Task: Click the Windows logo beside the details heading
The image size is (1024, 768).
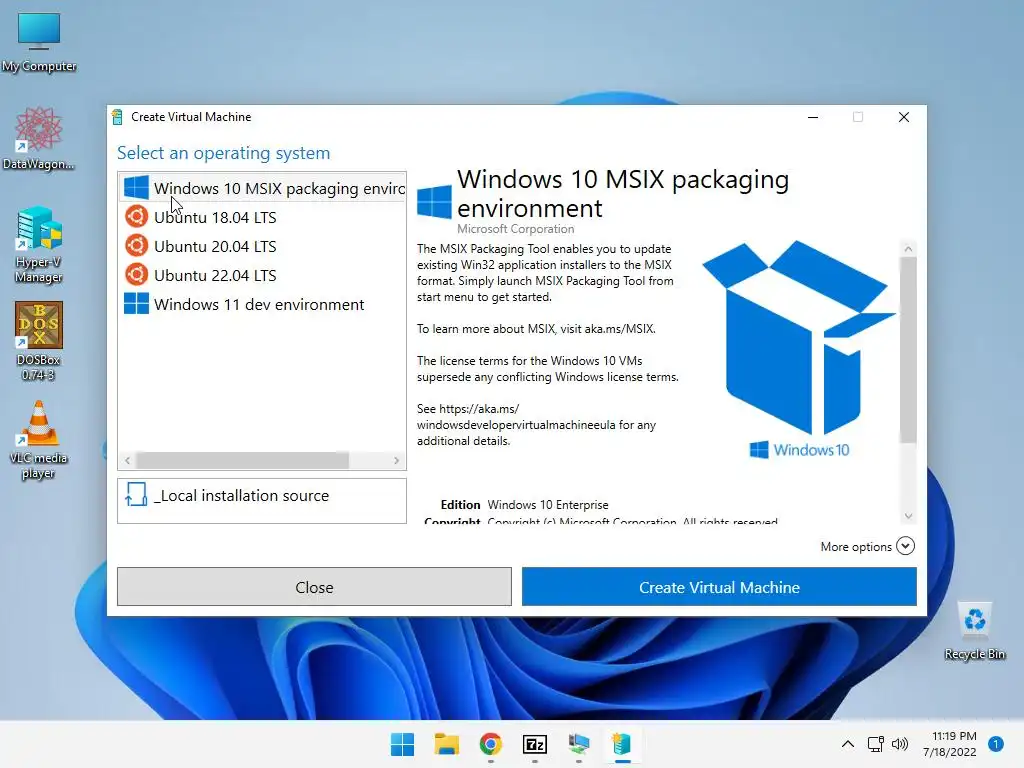Action: [434, 201]
